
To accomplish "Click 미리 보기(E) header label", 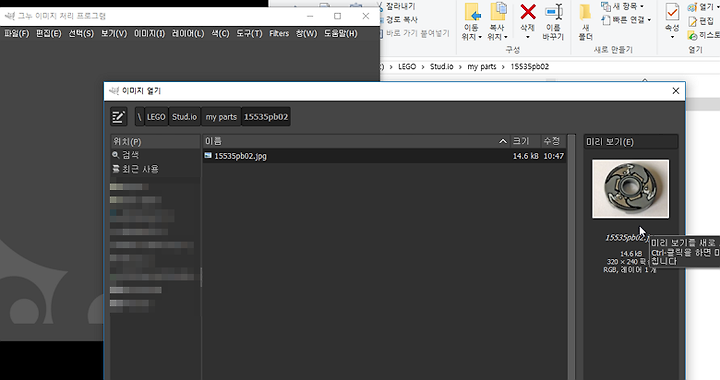I will pyautogui.click(x=610, y=142).
